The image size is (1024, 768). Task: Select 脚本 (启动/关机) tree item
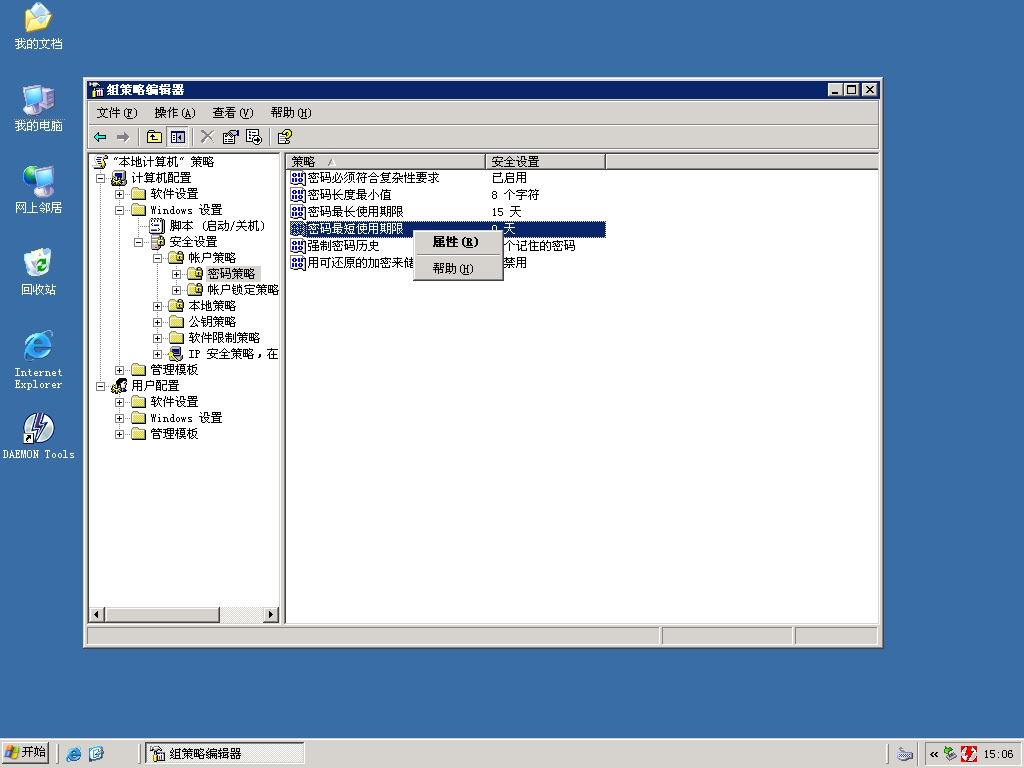coord(217,226)
